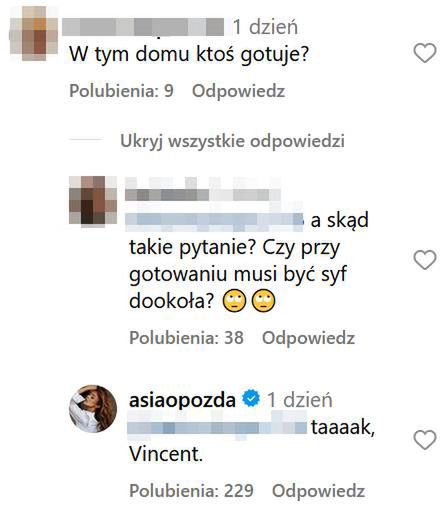Viewport: 444px width, 517px height.
Task: Open likes list 'Polubienia: 229'
Action: [x=191, y=491]
